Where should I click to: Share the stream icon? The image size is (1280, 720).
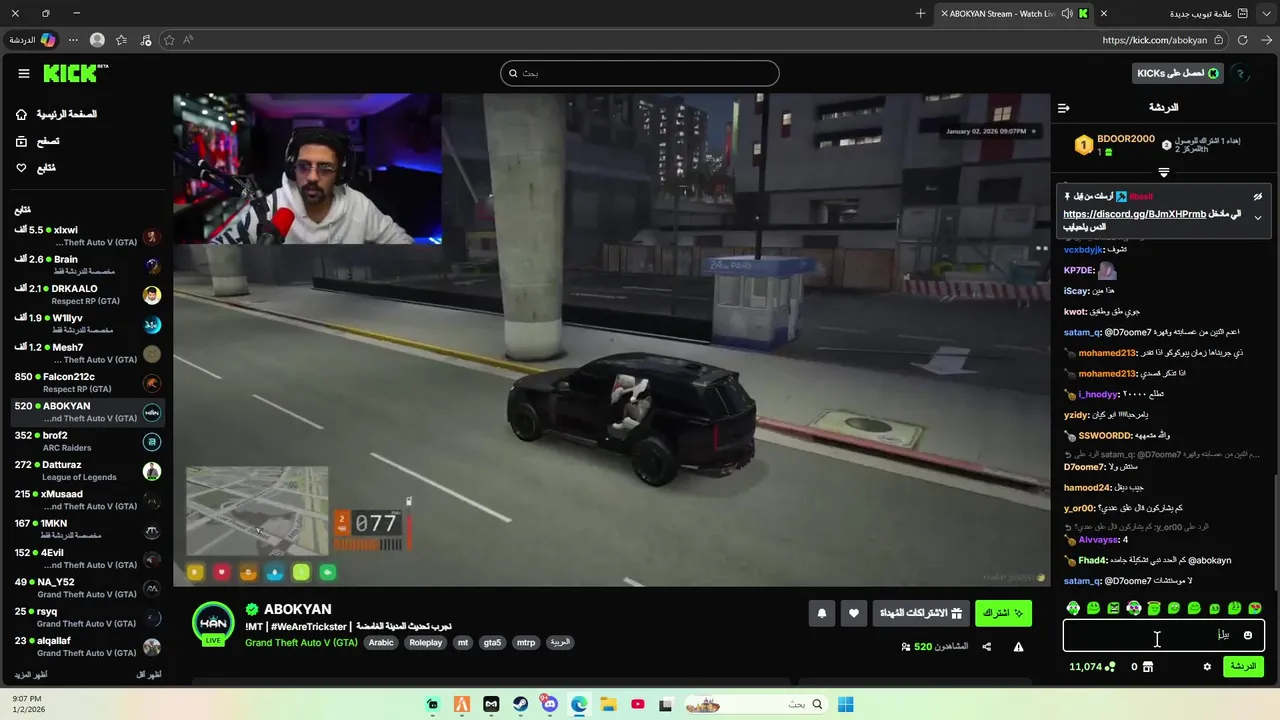986,647
